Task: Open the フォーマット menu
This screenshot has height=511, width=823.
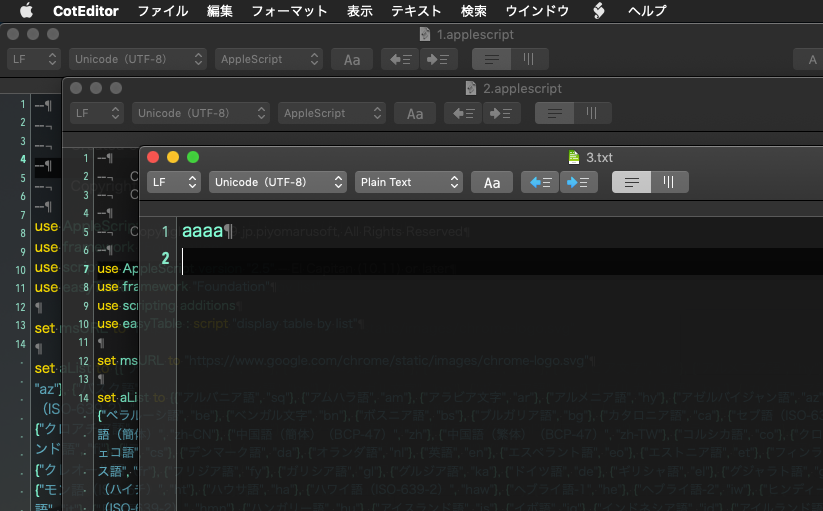Action: pyautogui.click(x=289, y=10)
